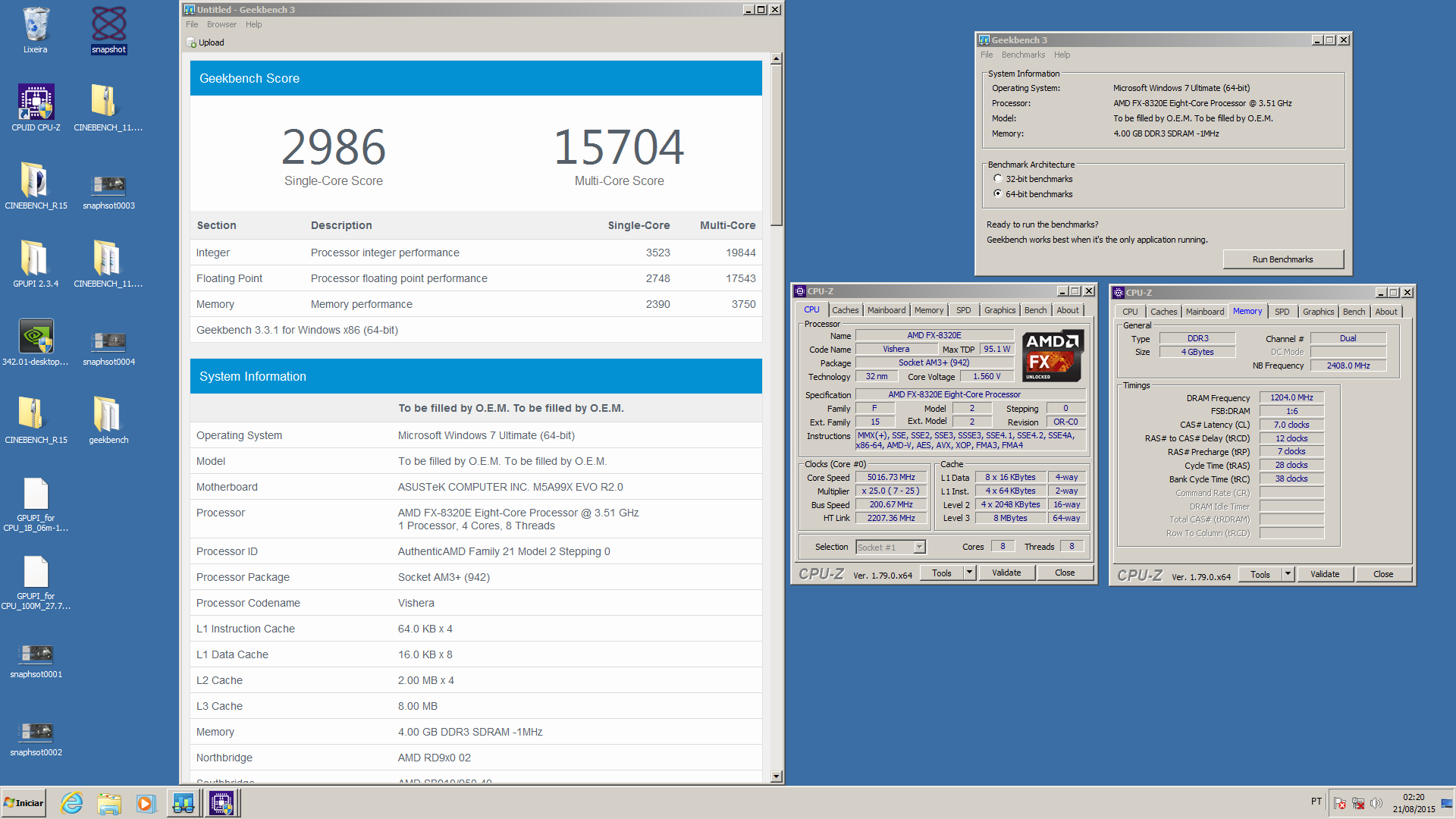
Task: Click Run Benchmarks button
Action: [1282, 259]
